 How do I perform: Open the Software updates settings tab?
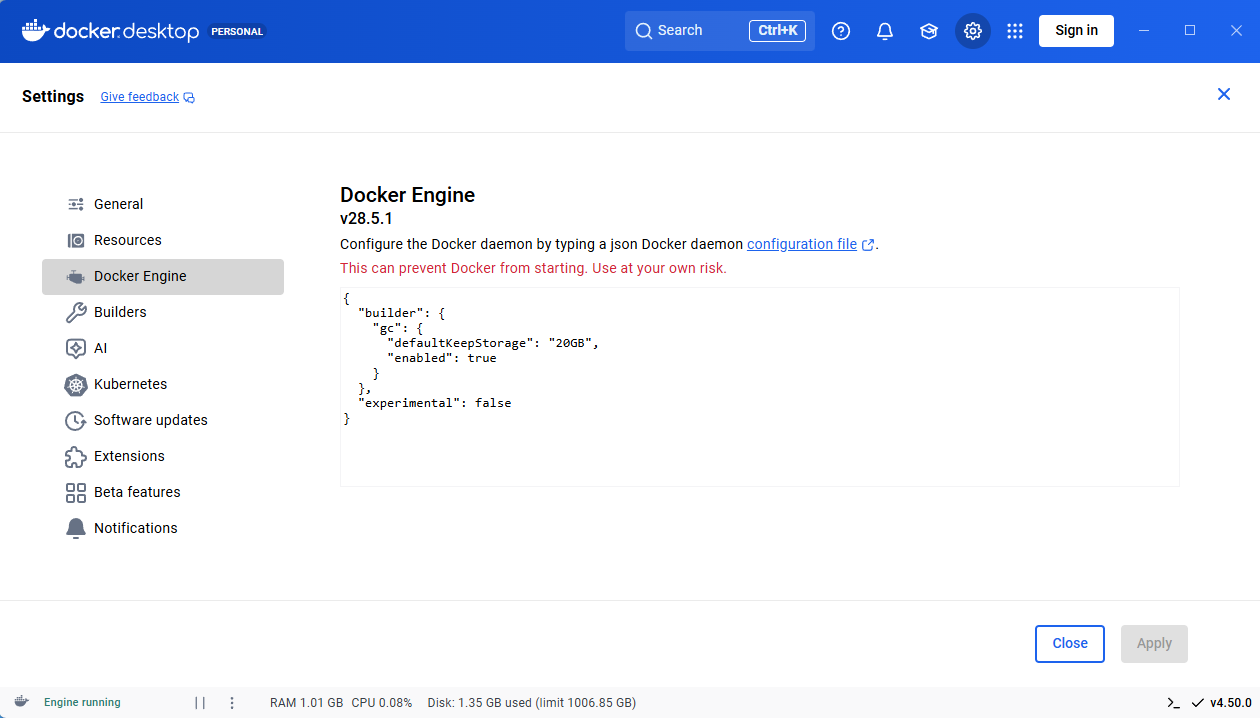(163, 420)
